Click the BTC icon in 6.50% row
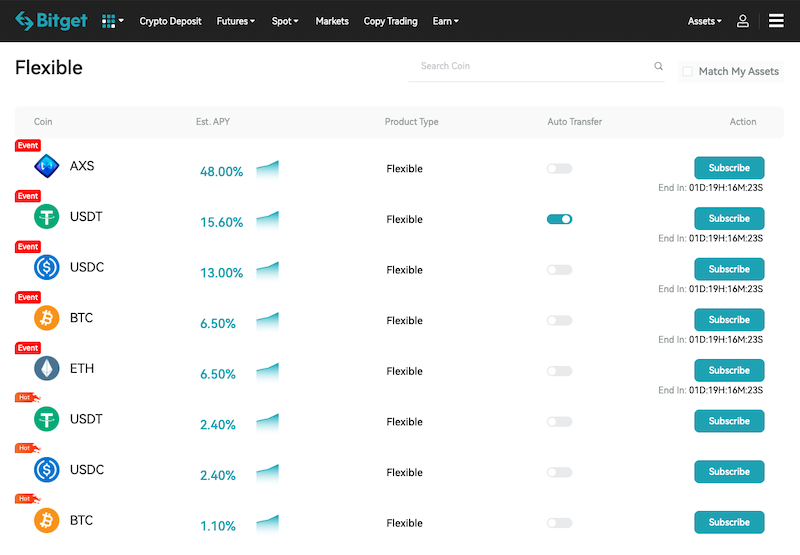800x555 pixels. (46, 318)
